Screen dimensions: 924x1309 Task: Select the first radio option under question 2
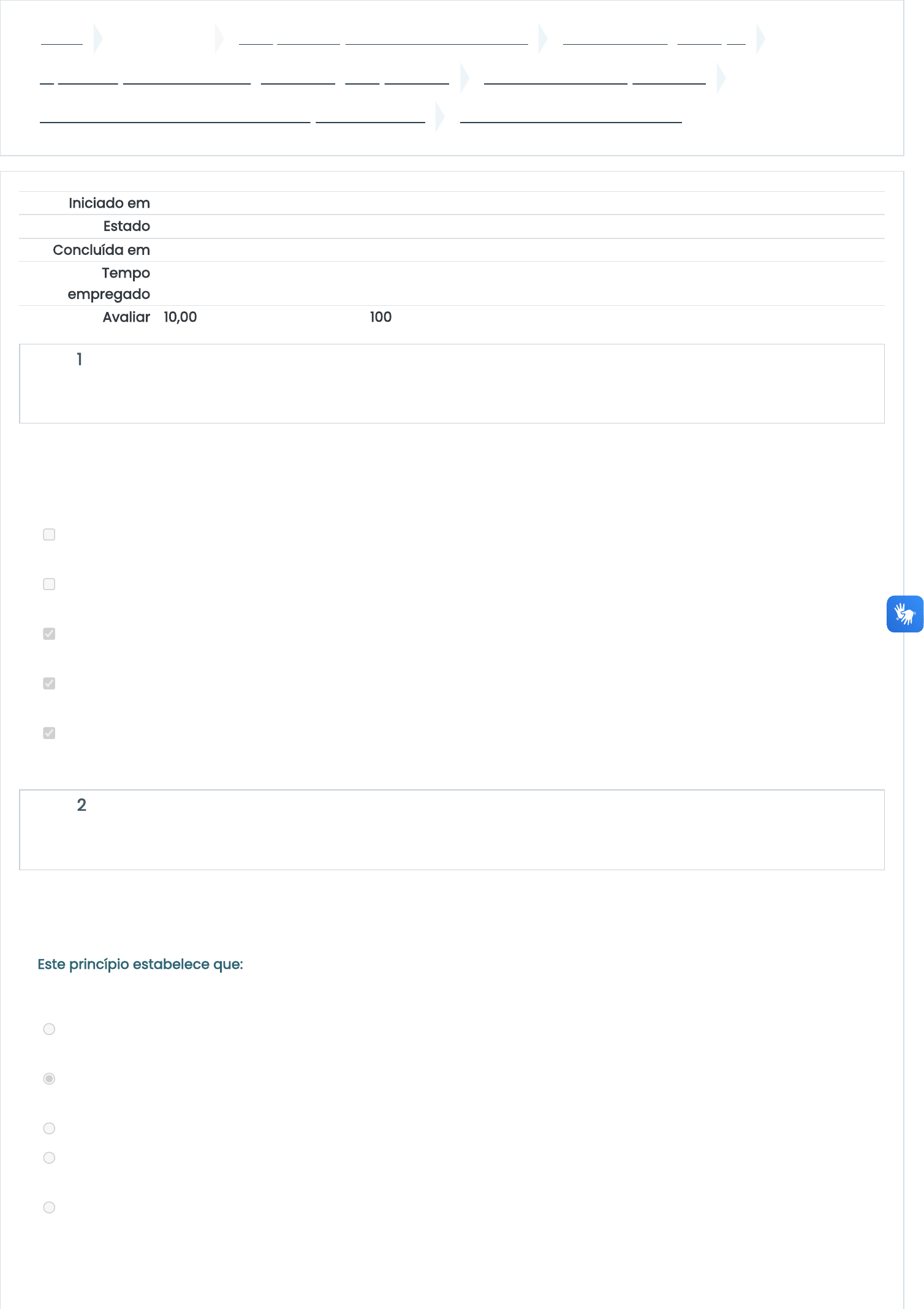(x=49, y=1029)
